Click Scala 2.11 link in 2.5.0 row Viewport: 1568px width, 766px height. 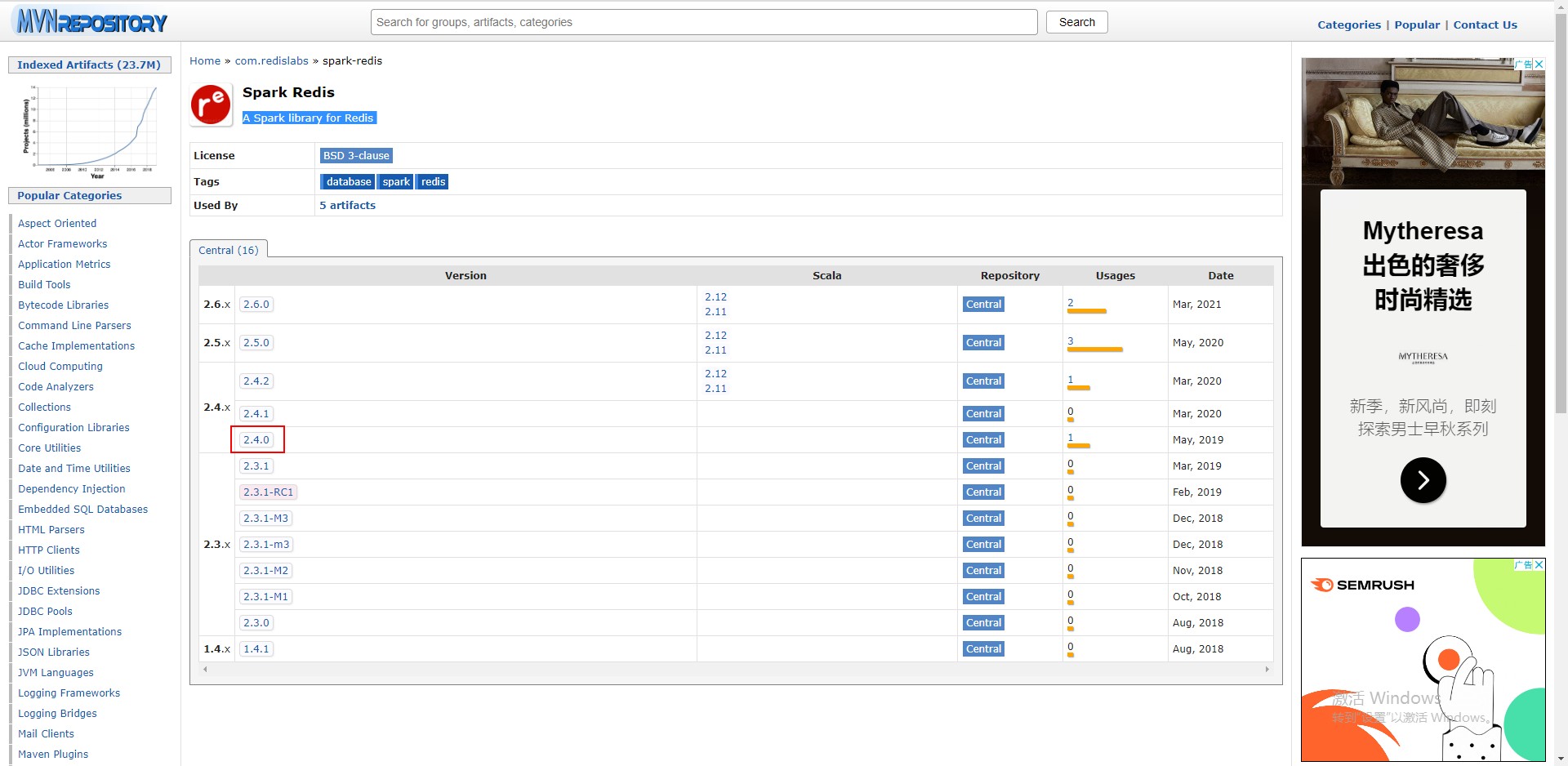(715, 350)
